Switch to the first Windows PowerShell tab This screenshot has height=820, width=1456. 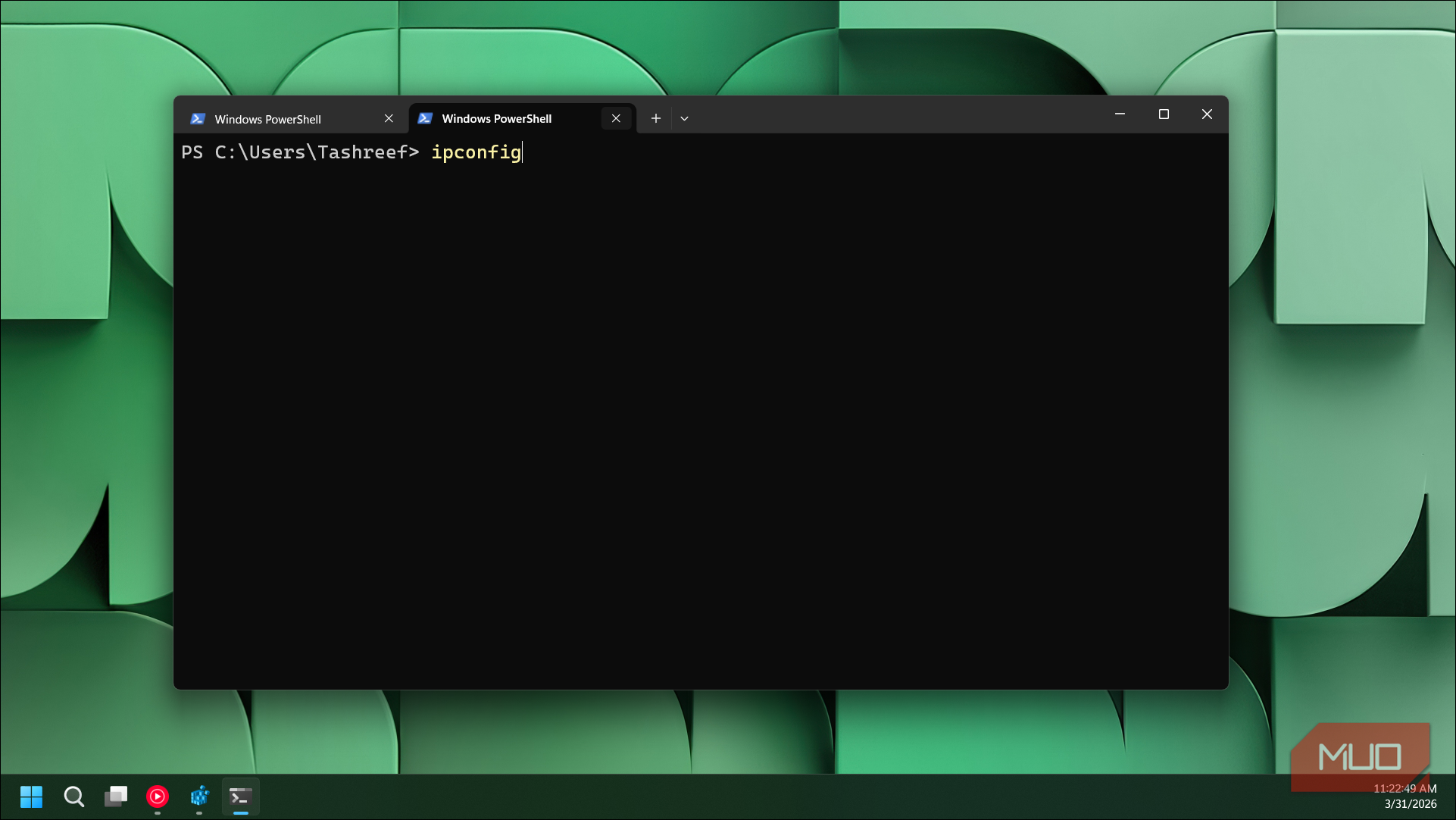click(292, 119)
